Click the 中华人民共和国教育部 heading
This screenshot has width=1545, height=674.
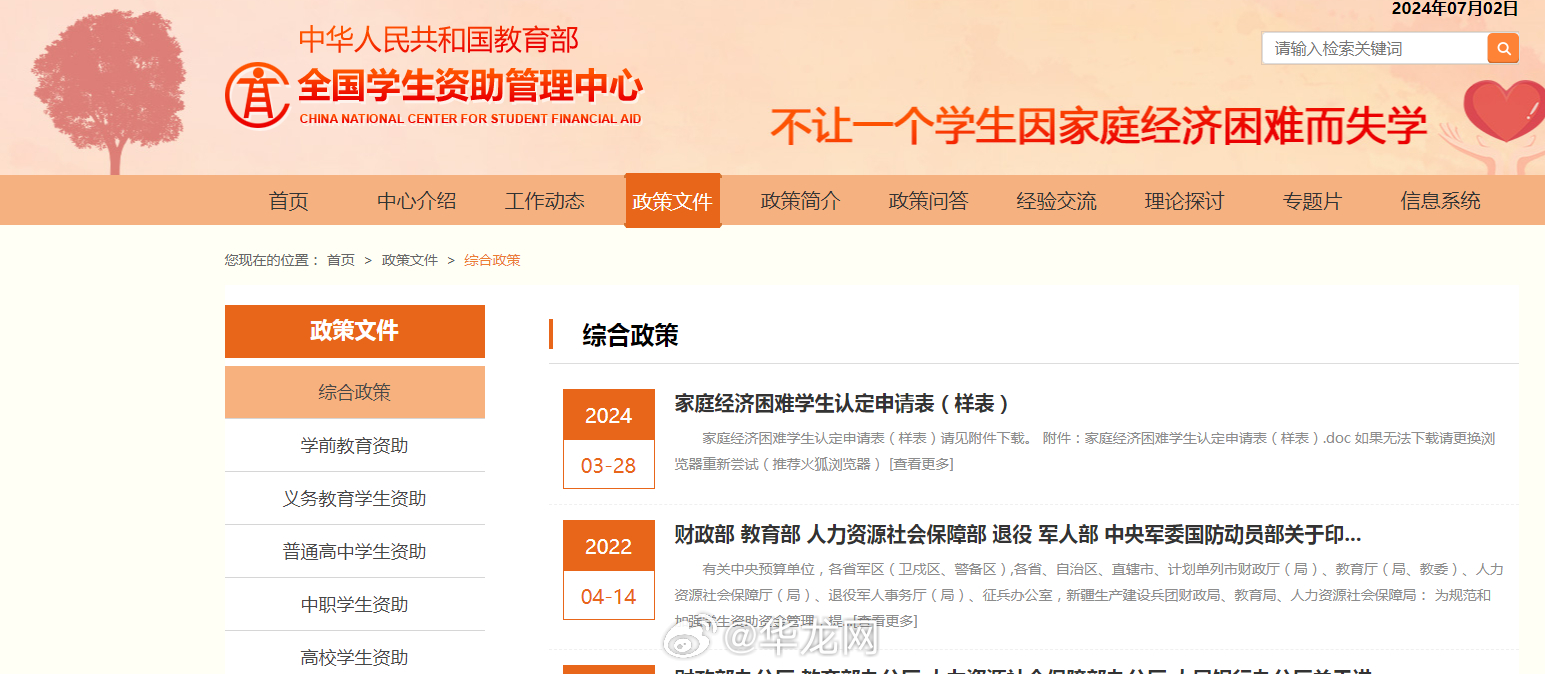pyautogui.click(x=439, y=39)
